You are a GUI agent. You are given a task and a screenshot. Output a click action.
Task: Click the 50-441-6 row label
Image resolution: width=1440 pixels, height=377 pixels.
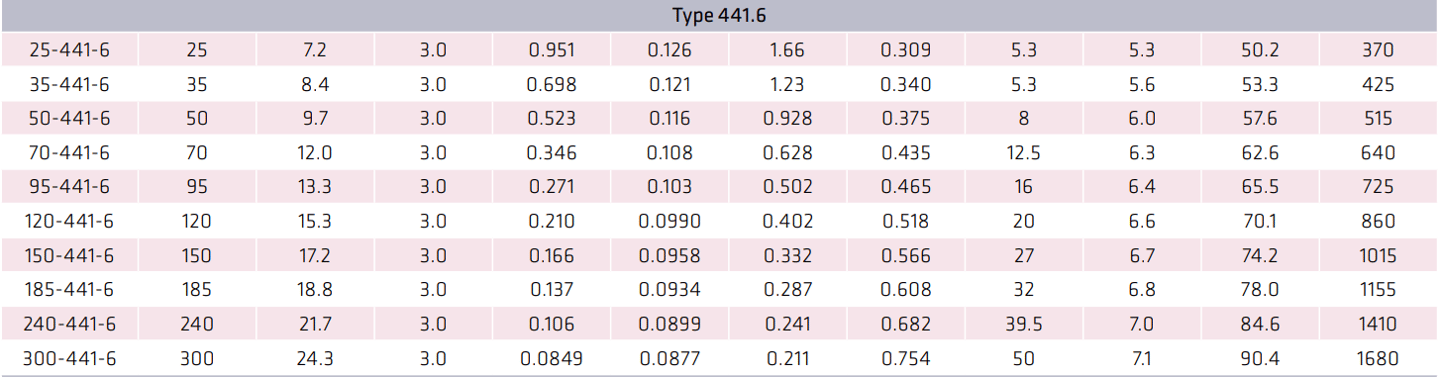[70, 118]
